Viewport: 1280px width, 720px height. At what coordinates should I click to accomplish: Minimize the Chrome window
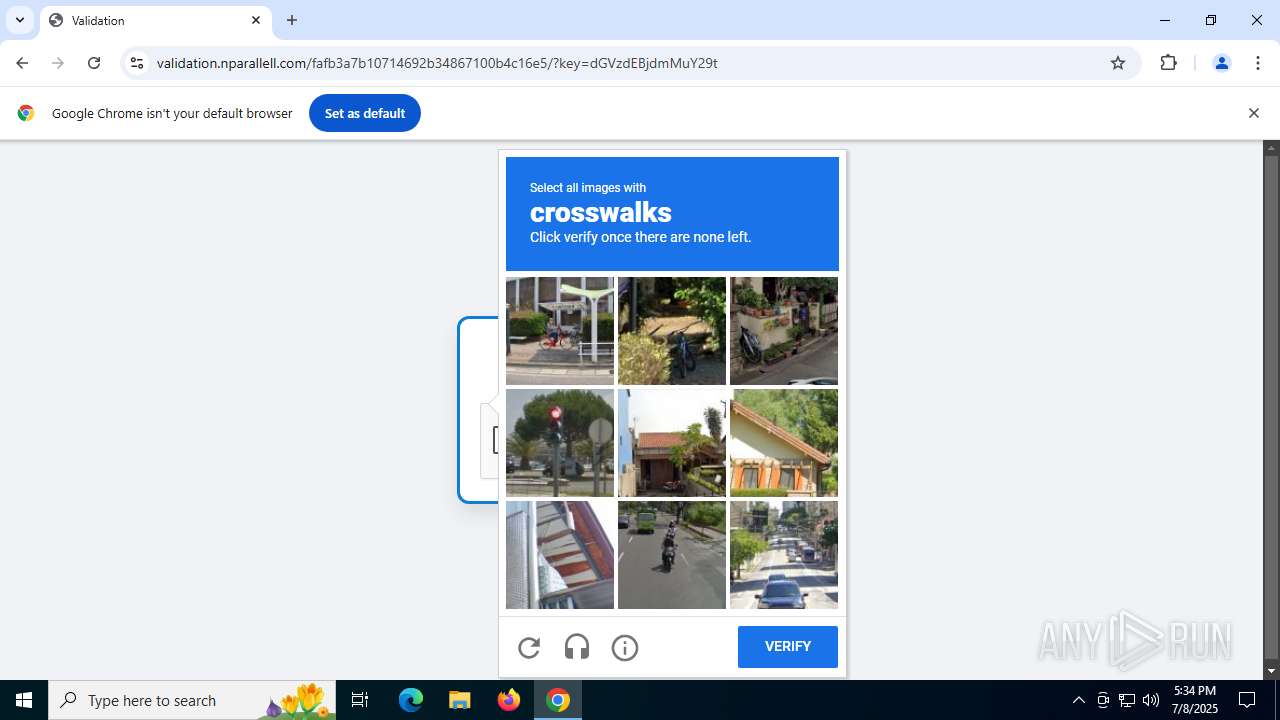point(1165,20)
